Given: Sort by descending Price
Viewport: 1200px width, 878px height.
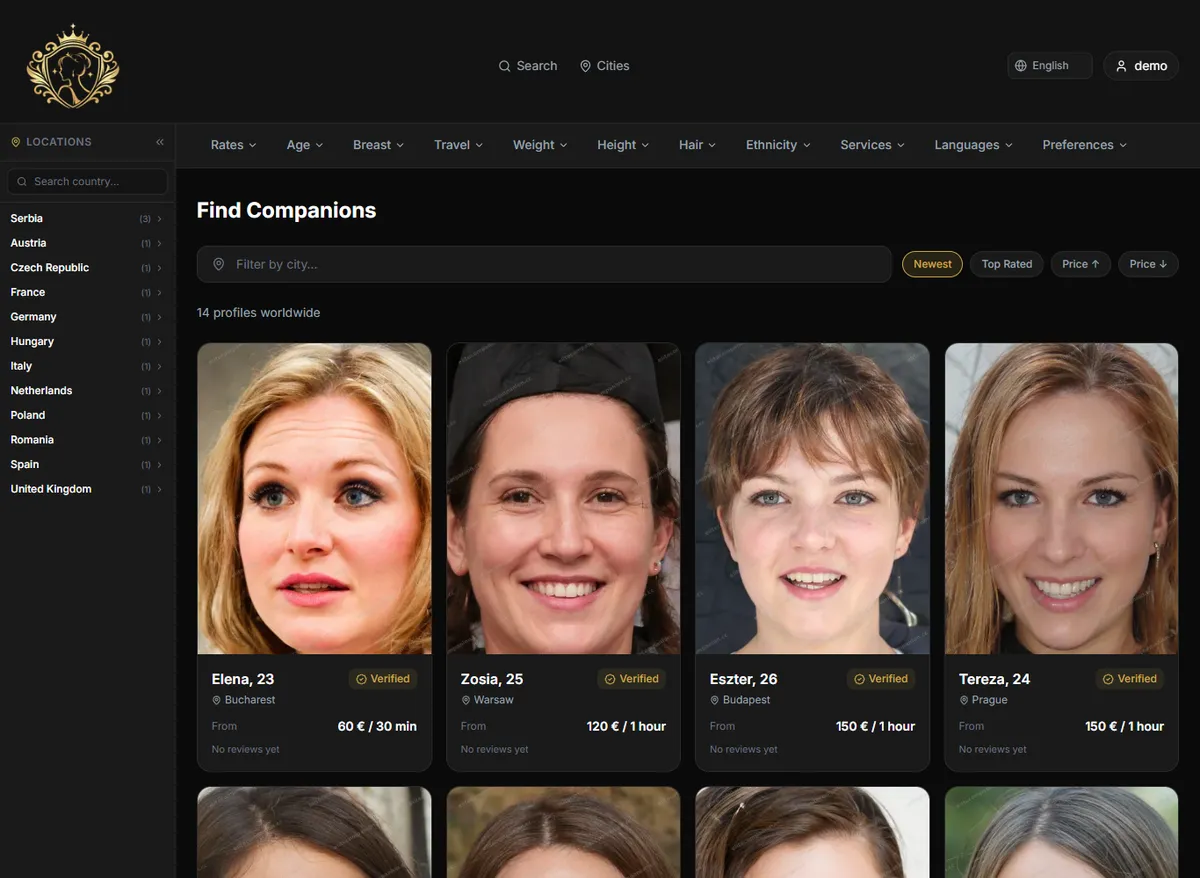Looking at the screenshot, I should (1148, 264).
